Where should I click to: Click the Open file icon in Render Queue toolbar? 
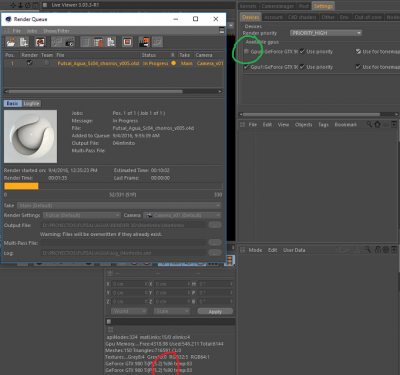(x=11, y=42)
